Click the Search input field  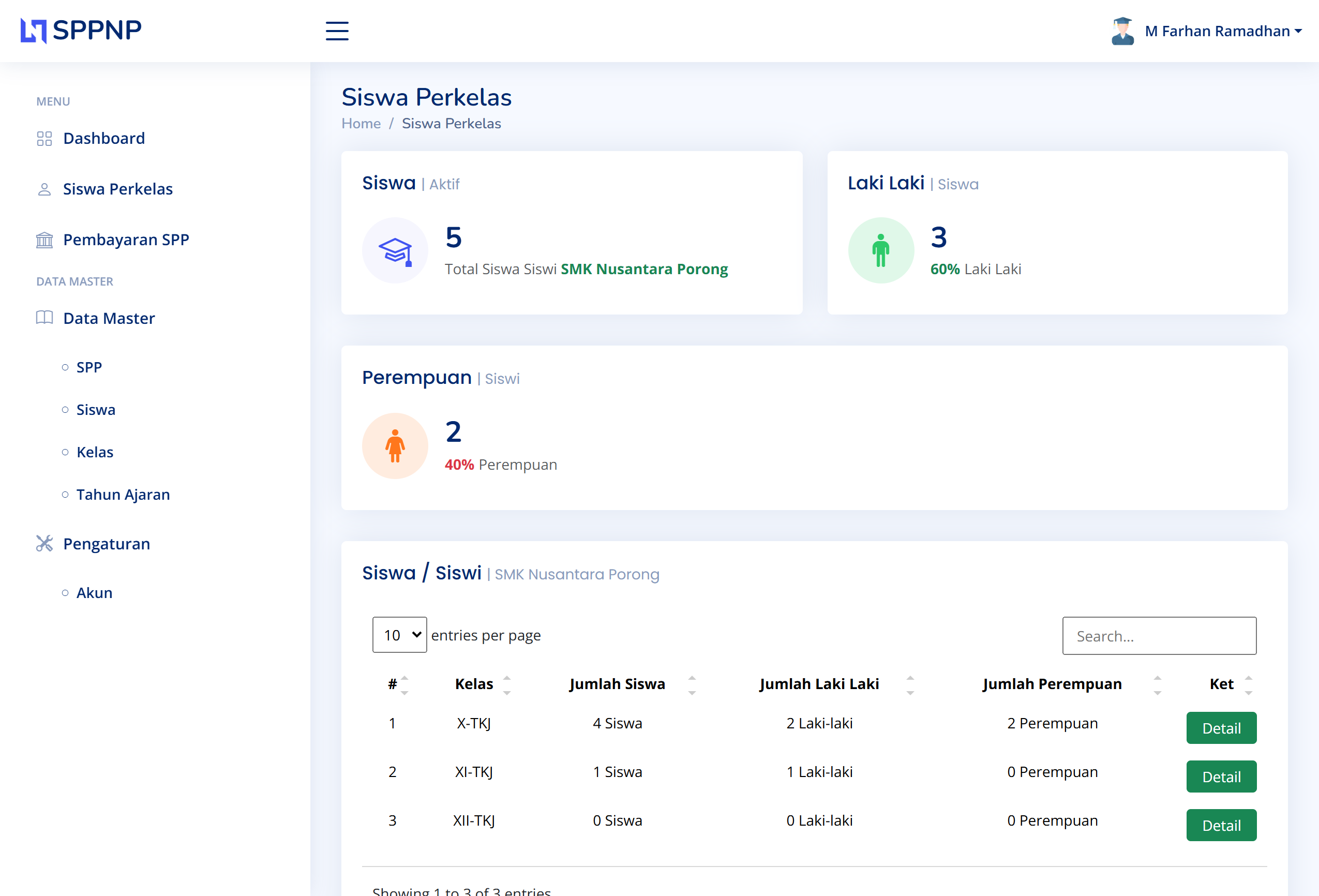click(x=1159, y=636)
